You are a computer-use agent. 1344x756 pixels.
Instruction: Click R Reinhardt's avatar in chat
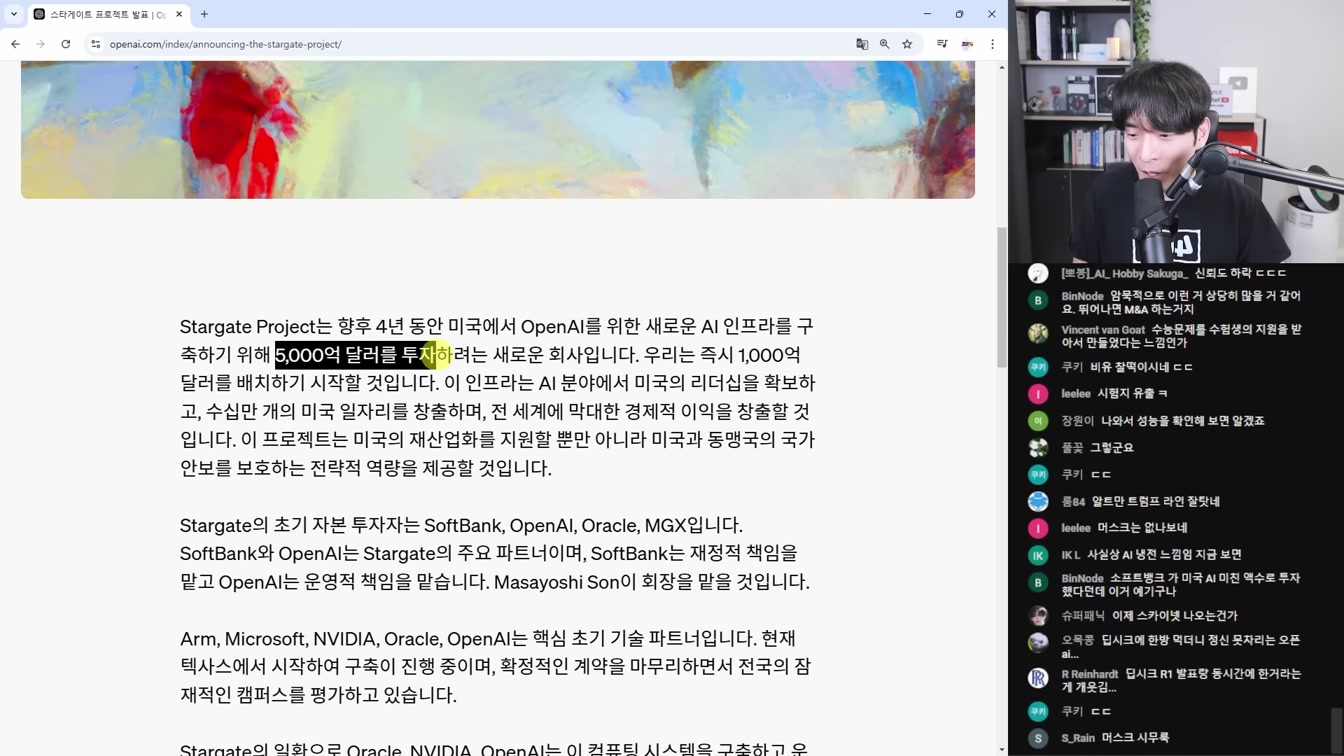point(1038,678)
